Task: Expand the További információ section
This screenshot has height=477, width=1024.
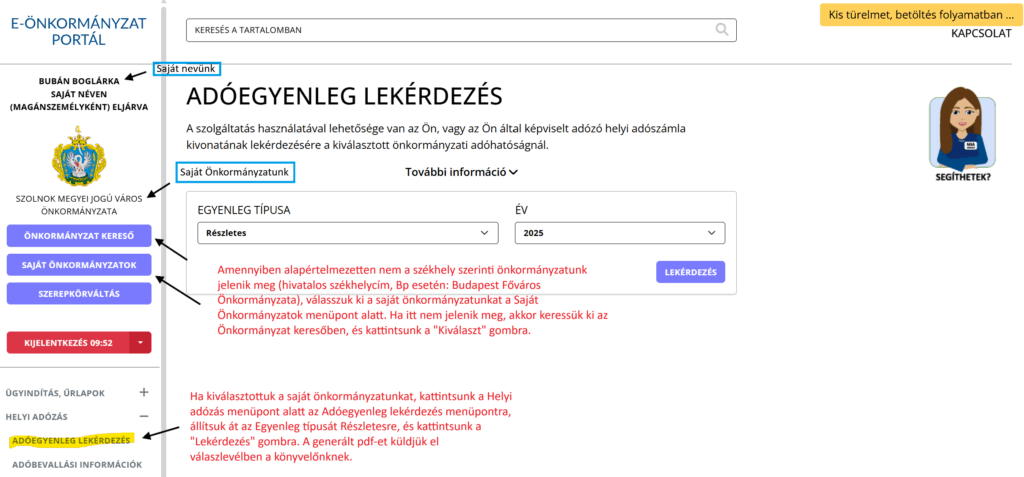Action: click(461, 172)
